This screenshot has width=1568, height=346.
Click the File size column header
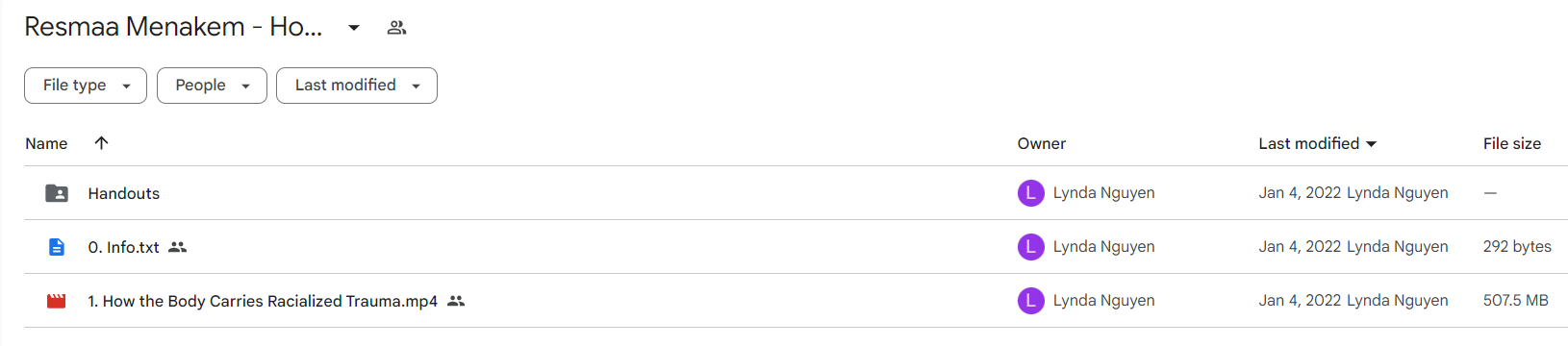click(x=1512, y=143)
